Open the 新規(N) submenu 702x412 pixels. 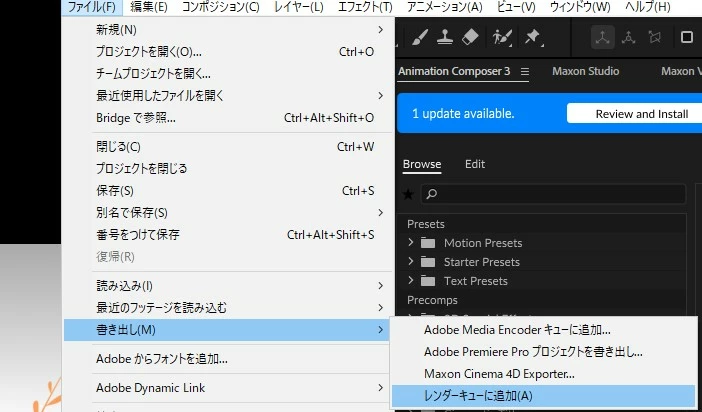(227, 30)
